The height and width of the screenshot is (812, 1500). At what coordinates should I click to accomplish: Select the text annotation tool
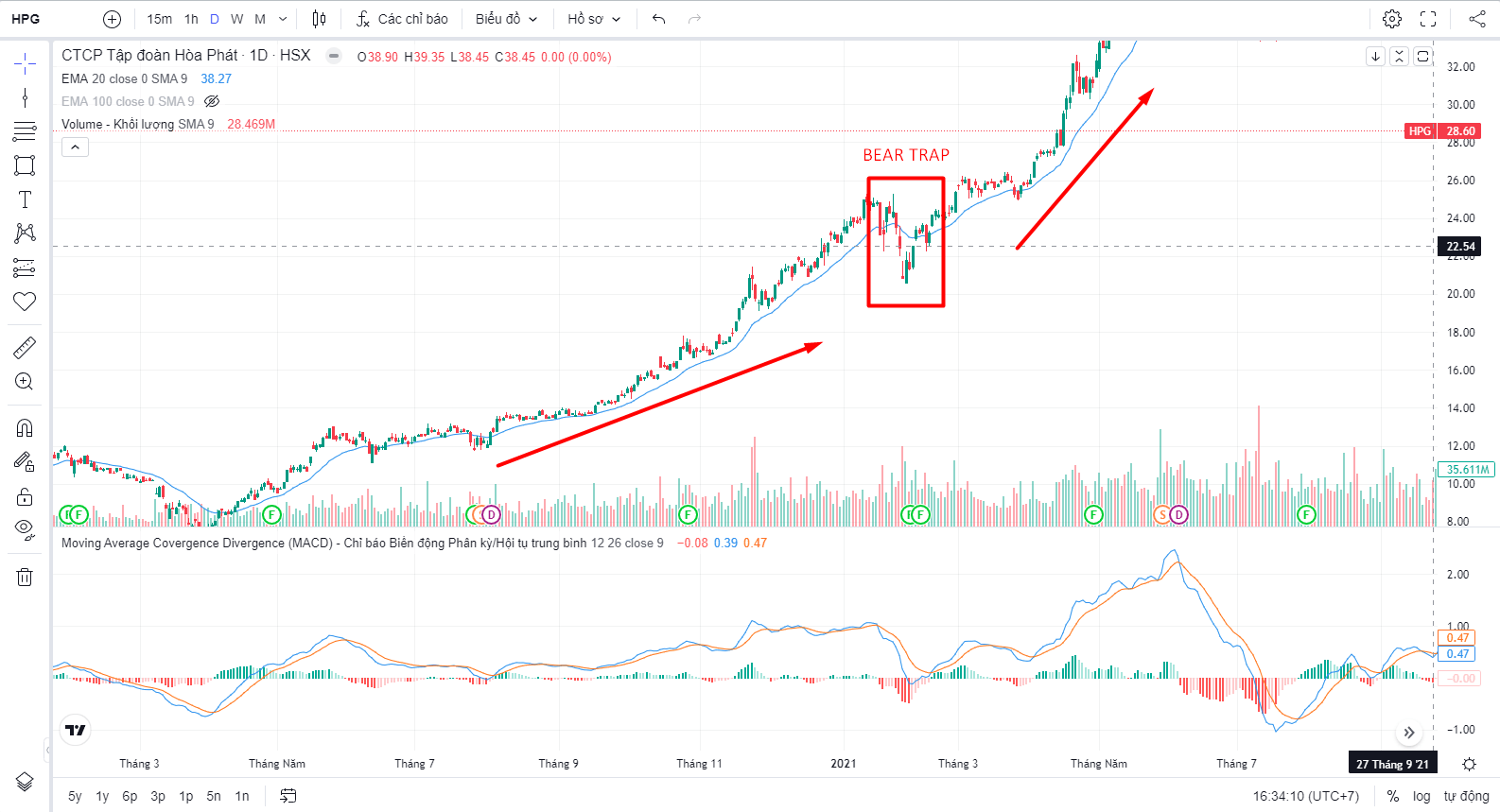pyautogui.click(x=25, y=199)
